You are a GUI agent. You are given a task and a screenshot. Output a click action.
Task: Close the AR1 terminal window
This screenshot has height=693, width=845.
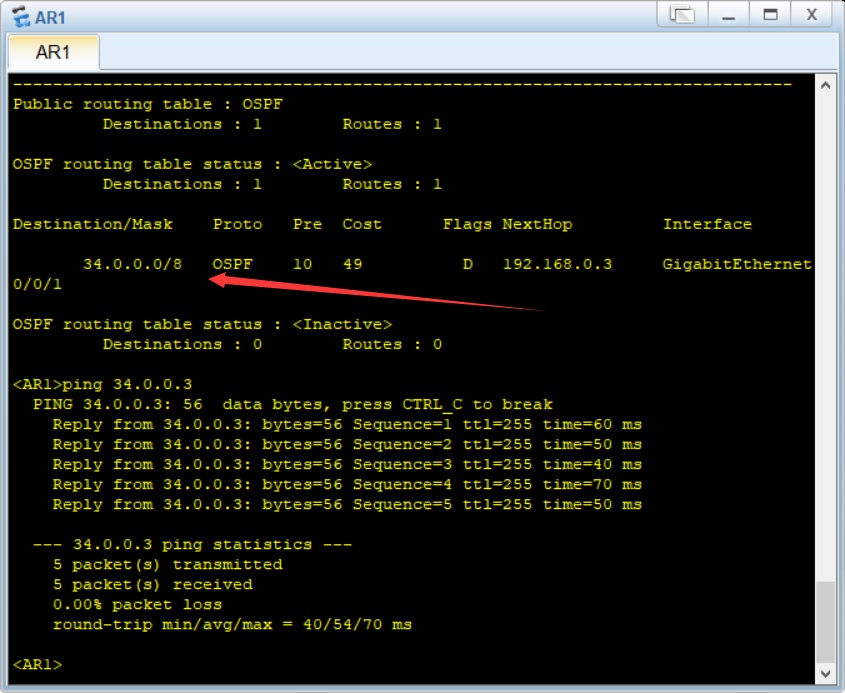click(812, 14)
